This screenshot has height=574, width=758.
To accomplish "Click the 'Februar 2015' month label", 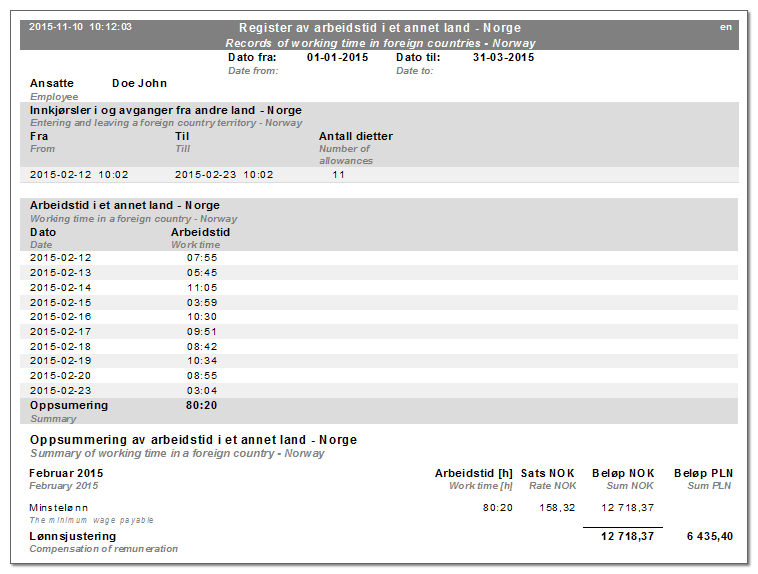I will [x=66, y=473].
